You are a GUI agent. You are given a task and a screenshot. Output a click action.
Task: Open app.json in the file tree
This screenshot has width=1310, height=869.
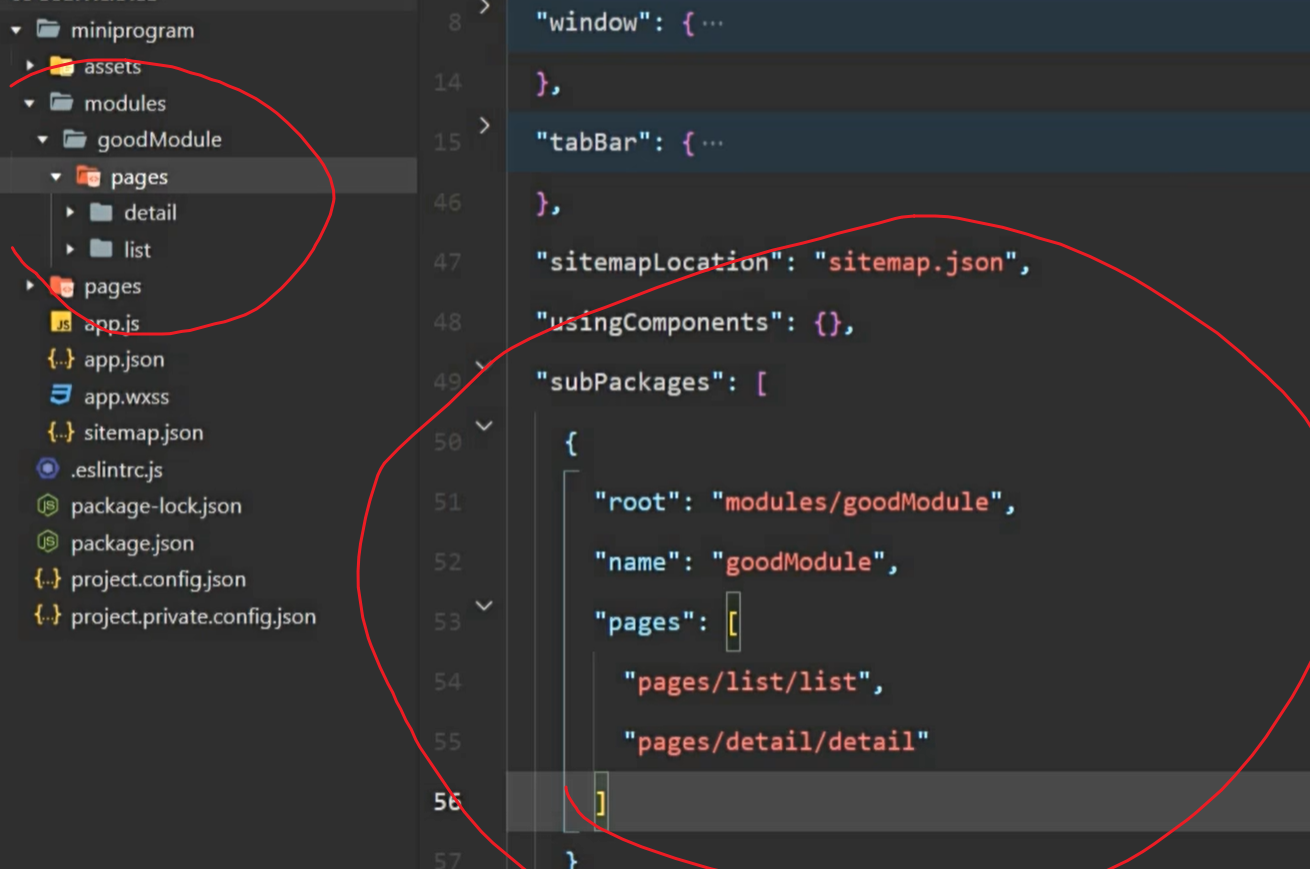pyautogui.click(x=123, y=360)
